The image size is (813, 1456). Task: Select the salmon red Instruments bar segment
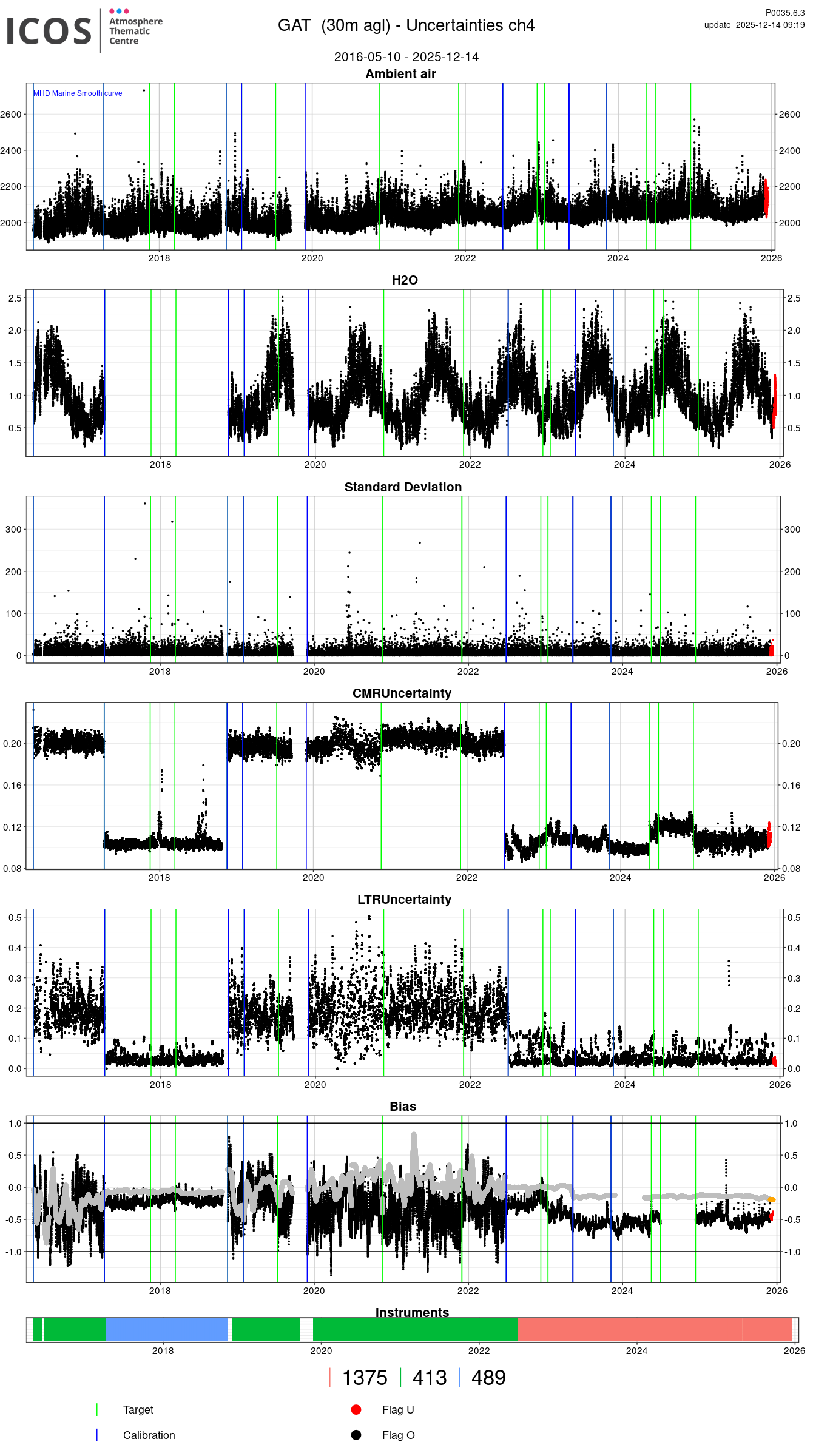(654, 1329)
